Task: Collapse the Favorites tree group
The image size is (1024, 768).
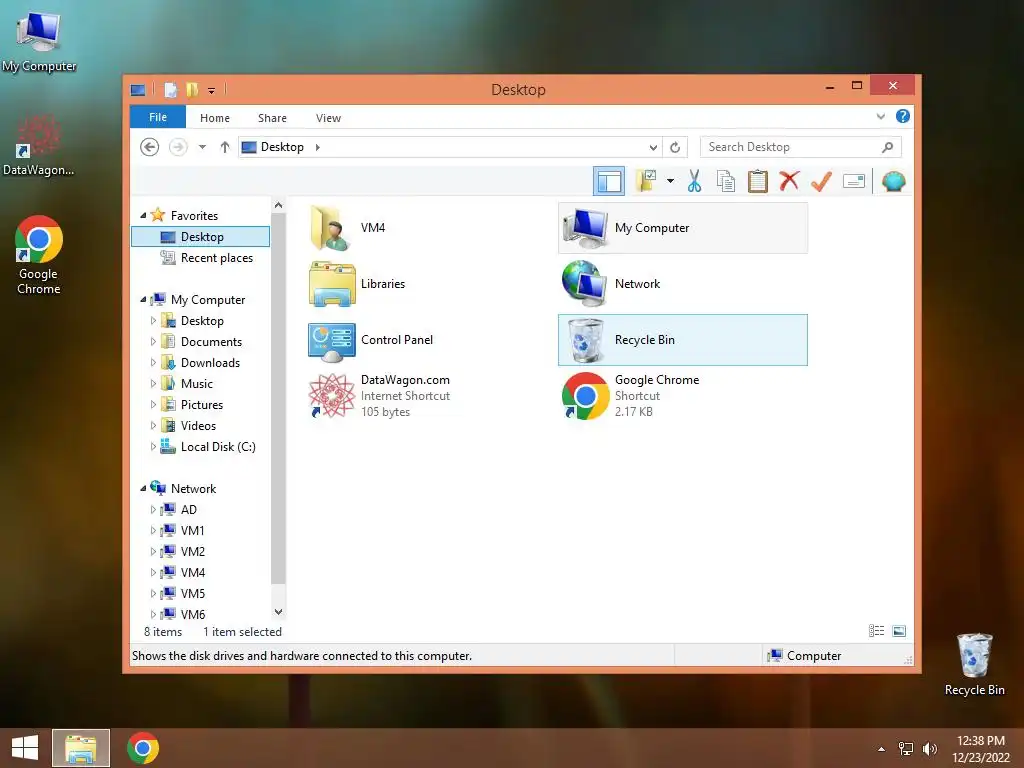Action: click(x=144, y=215)
